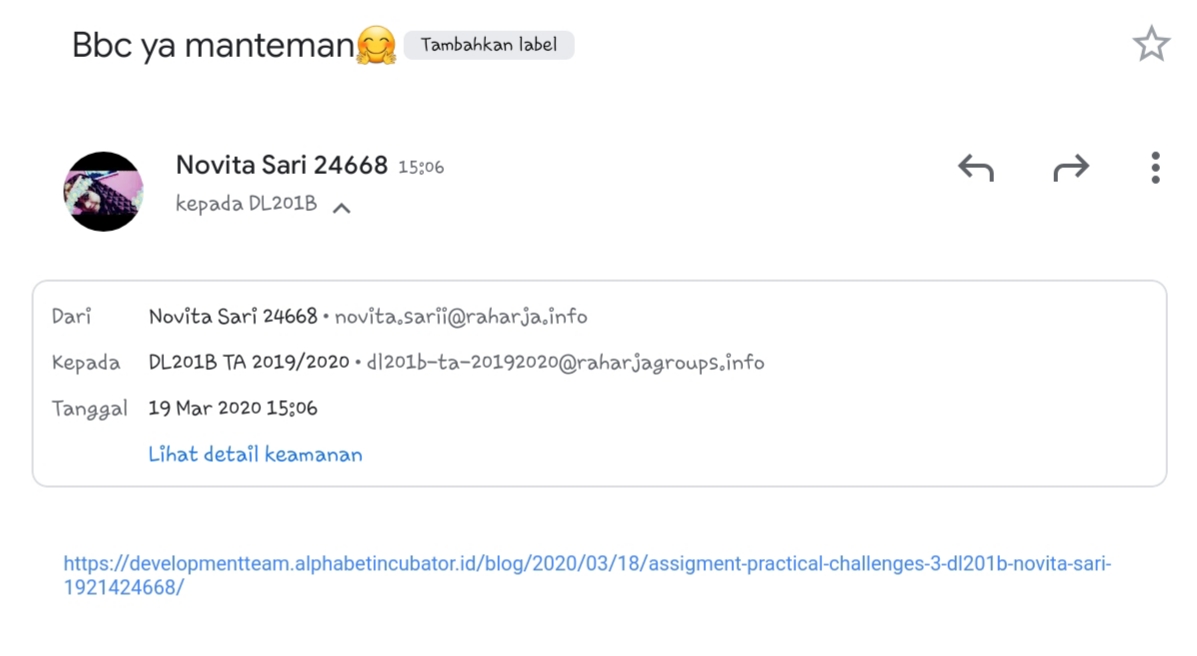
Task: Star this email message
Action: [x=1151, y=44]
